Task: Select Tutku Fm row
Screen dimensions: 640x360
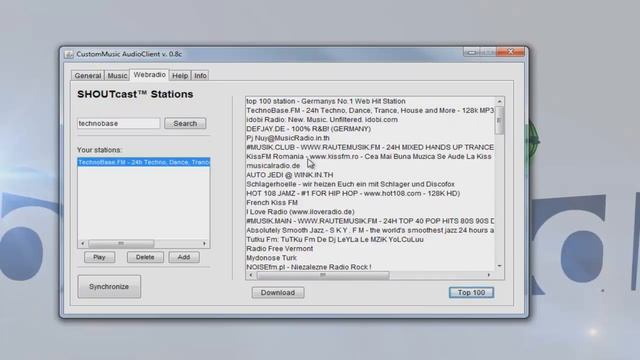Action: (x=370, y=240)
